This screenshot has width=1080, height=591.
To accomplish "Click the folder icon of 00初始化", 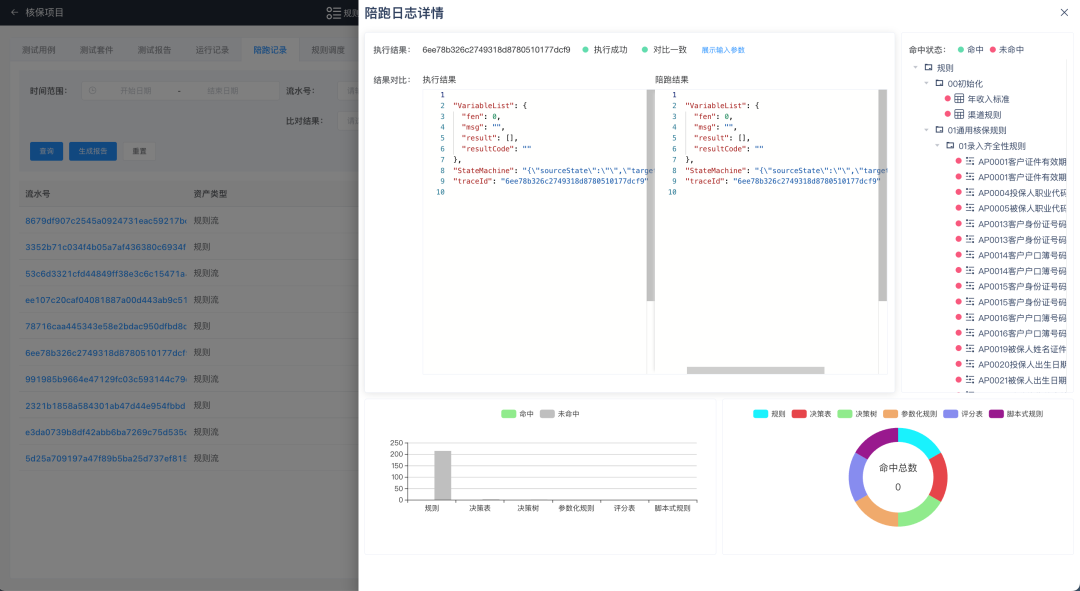I will [939, 83].
